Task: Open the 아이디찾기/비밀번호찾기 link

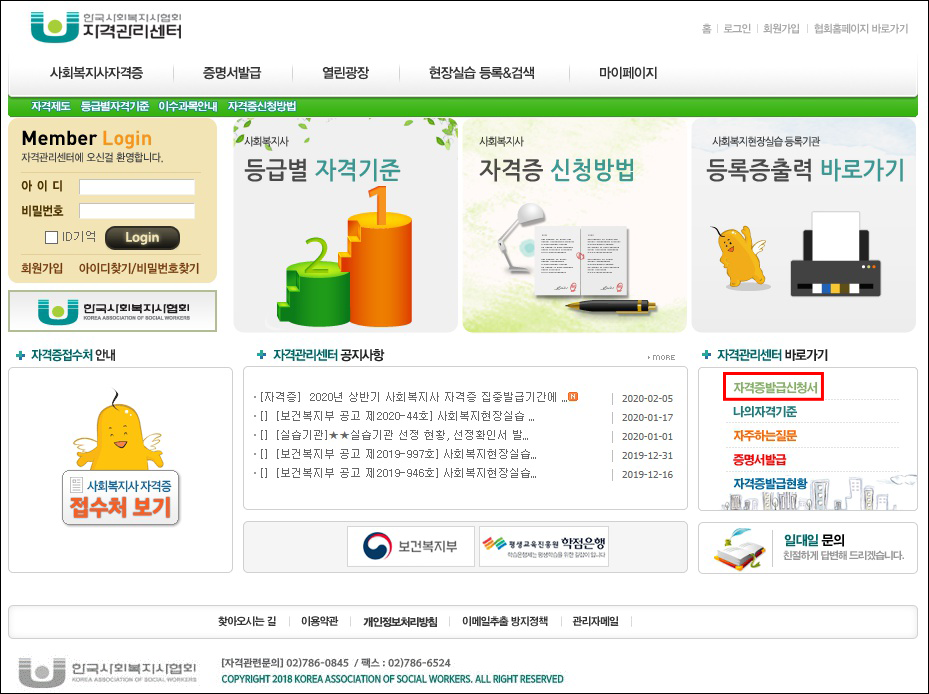Action: point(139,268)
